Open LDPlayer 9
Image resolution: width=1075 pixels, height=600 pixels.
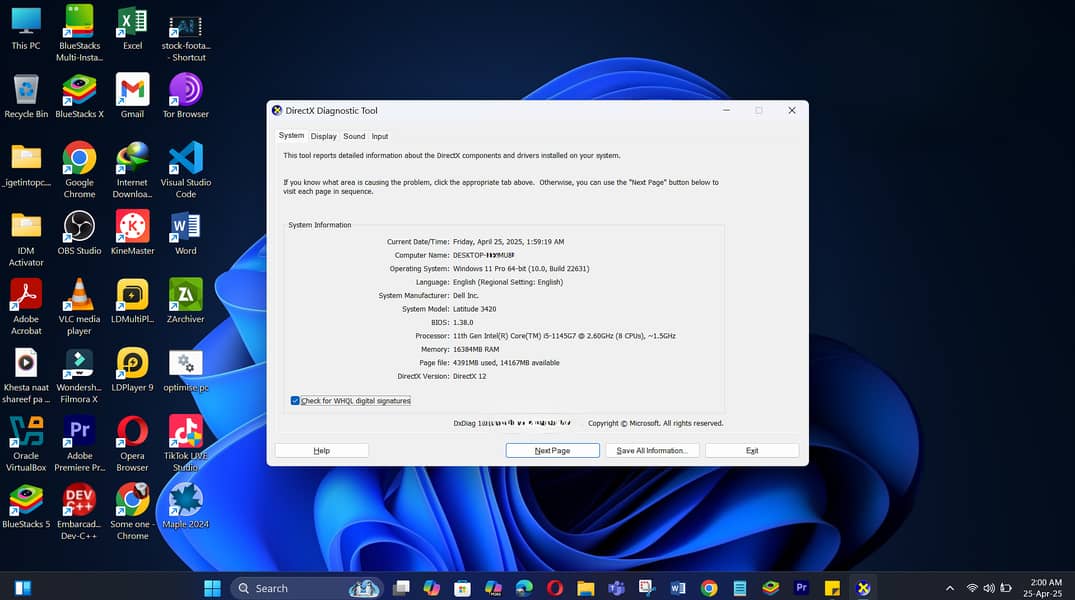pos(132,370)
